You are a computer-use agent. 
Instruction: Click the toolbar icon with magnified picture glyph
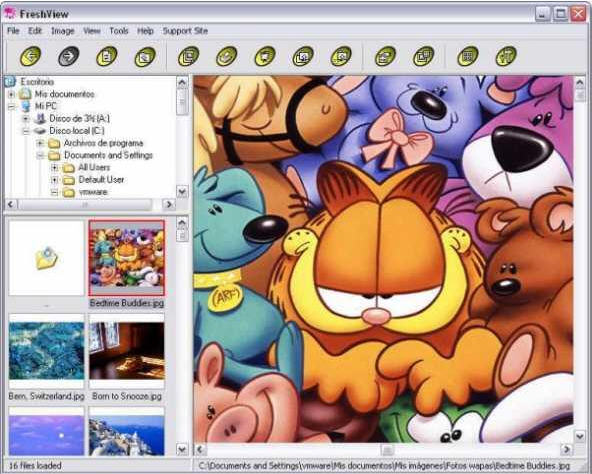(341, 56)
